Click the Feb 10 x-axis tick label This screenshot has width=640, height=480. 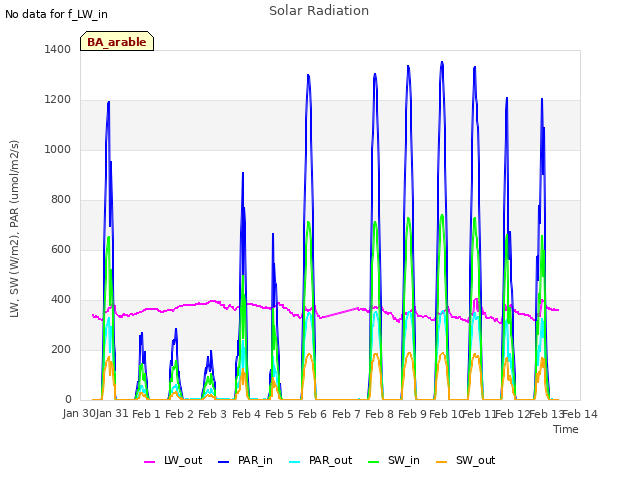445,414
